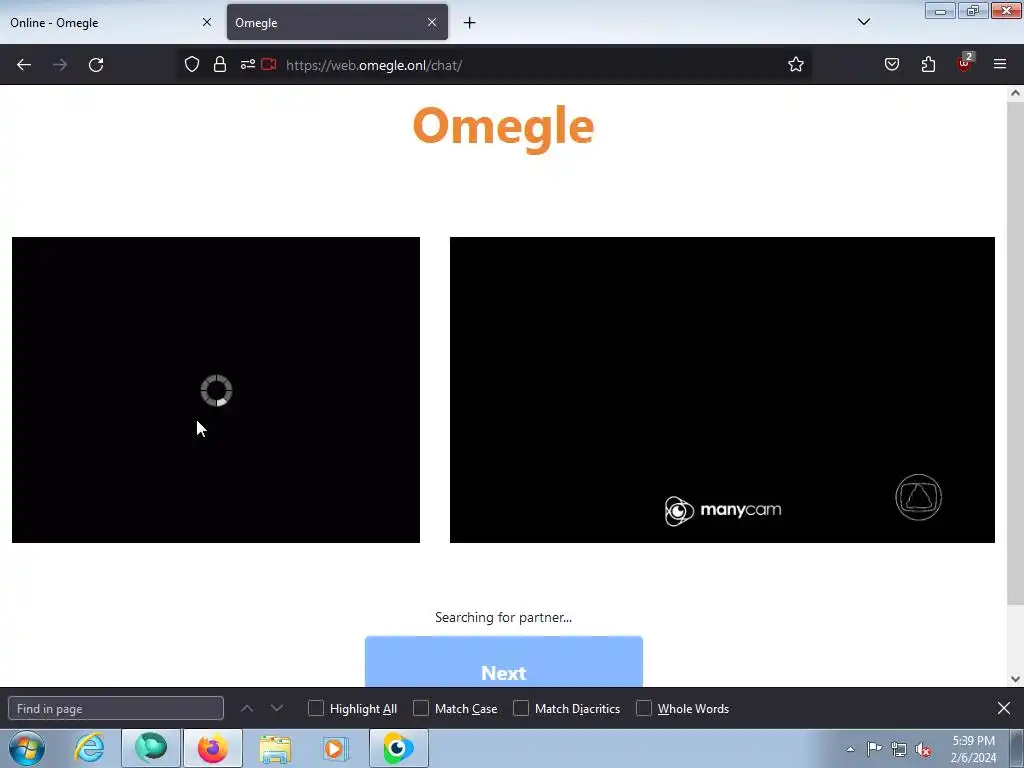Screen dimensions: 1024x768
Task: Open the green globe taskbar app
Action: pos(151,748)
